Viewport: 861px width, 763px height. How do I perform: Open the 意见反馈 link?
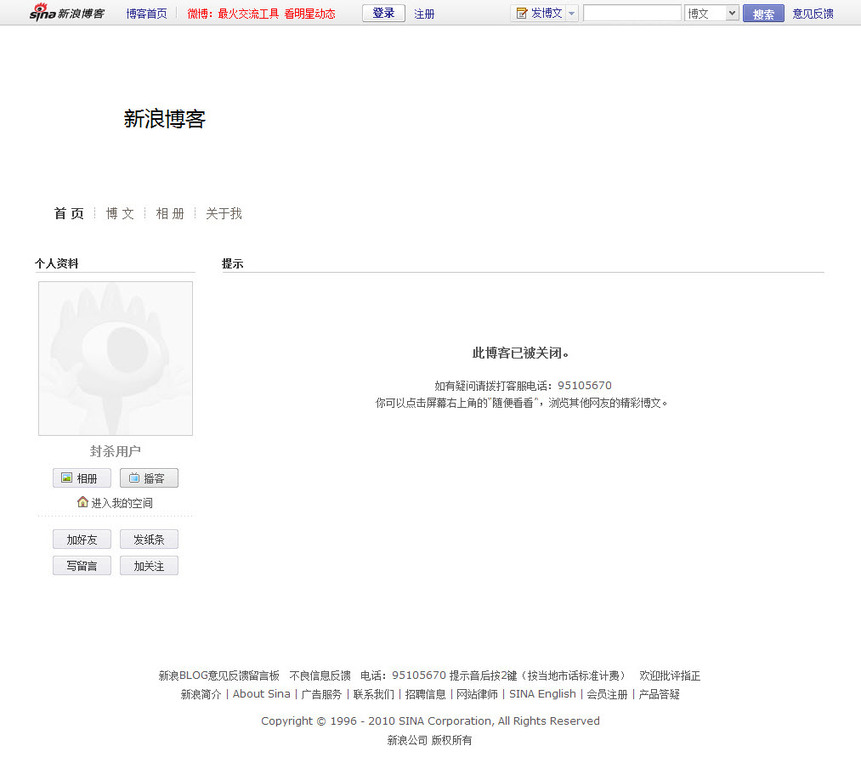(x=813, y=14)
